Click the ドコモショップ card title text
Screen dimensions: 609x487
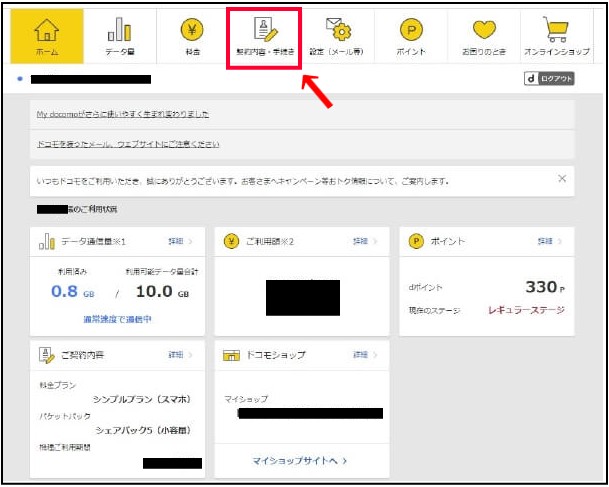tap(276, 355)
